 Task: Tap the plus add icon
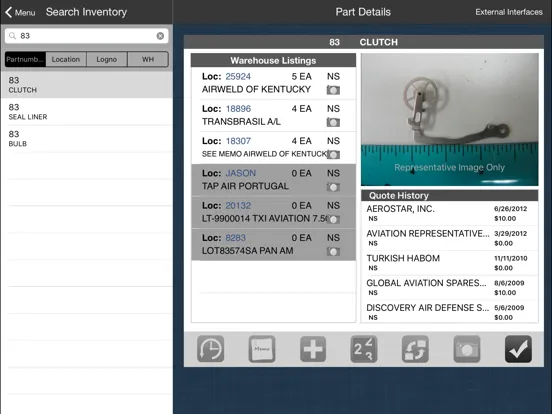(x=313, y=349)
